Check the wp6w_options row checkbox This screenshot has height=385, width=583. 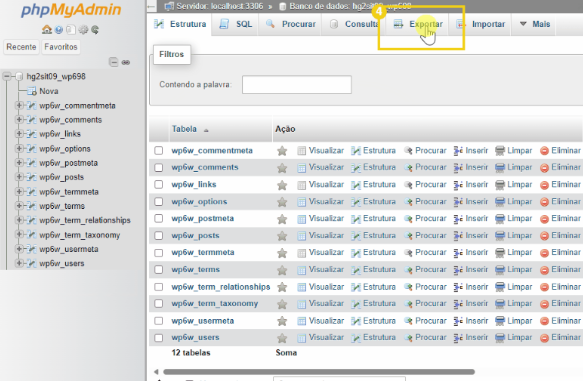coord(159,202)
